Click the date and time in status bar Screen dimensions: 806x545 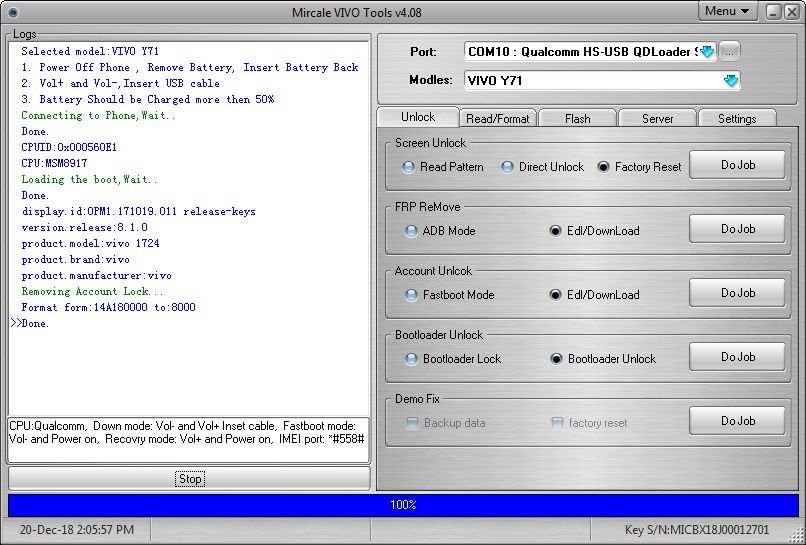tap(77, 530)
